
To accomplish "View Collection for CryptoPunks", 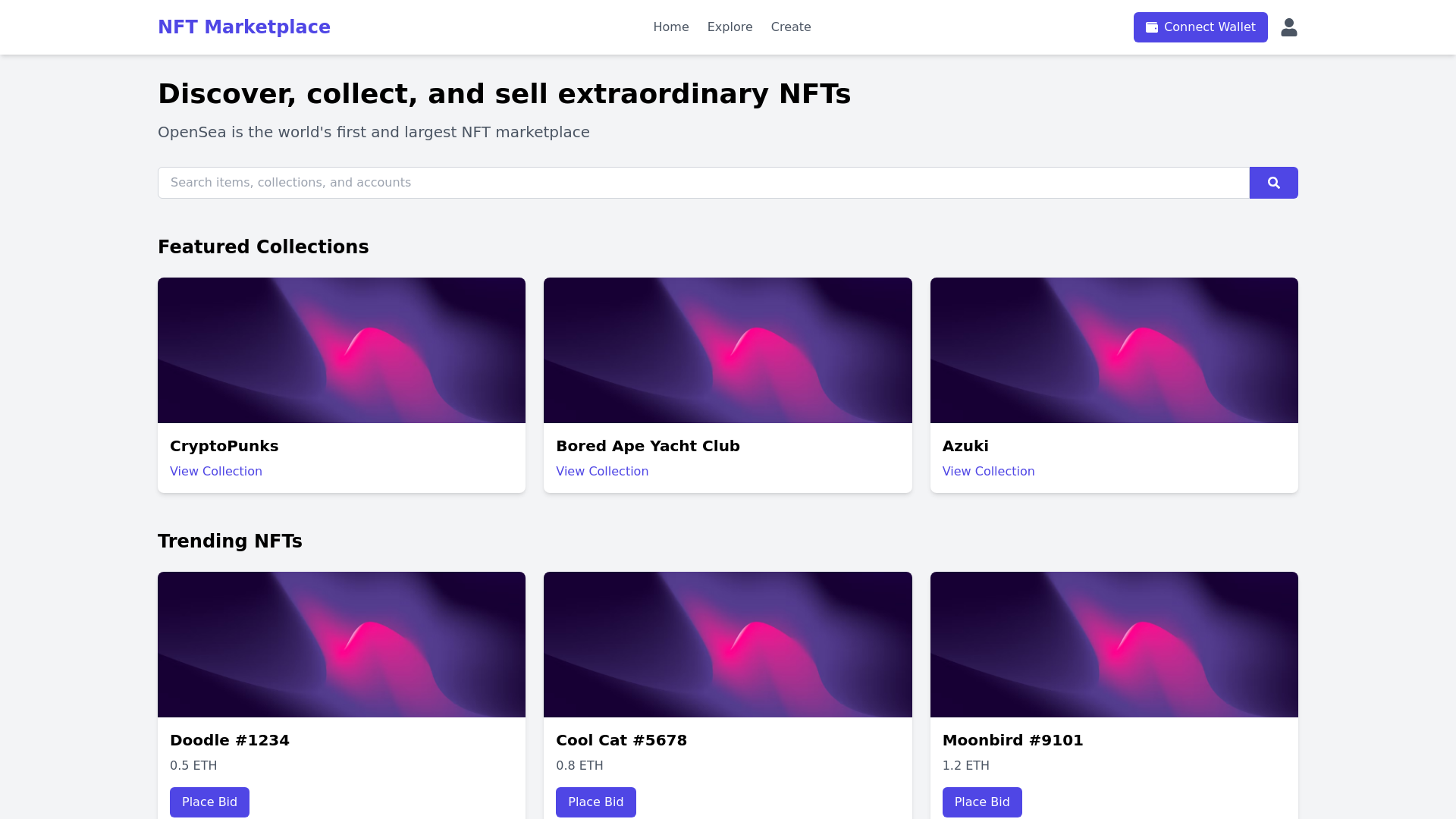I will [215, 471].
